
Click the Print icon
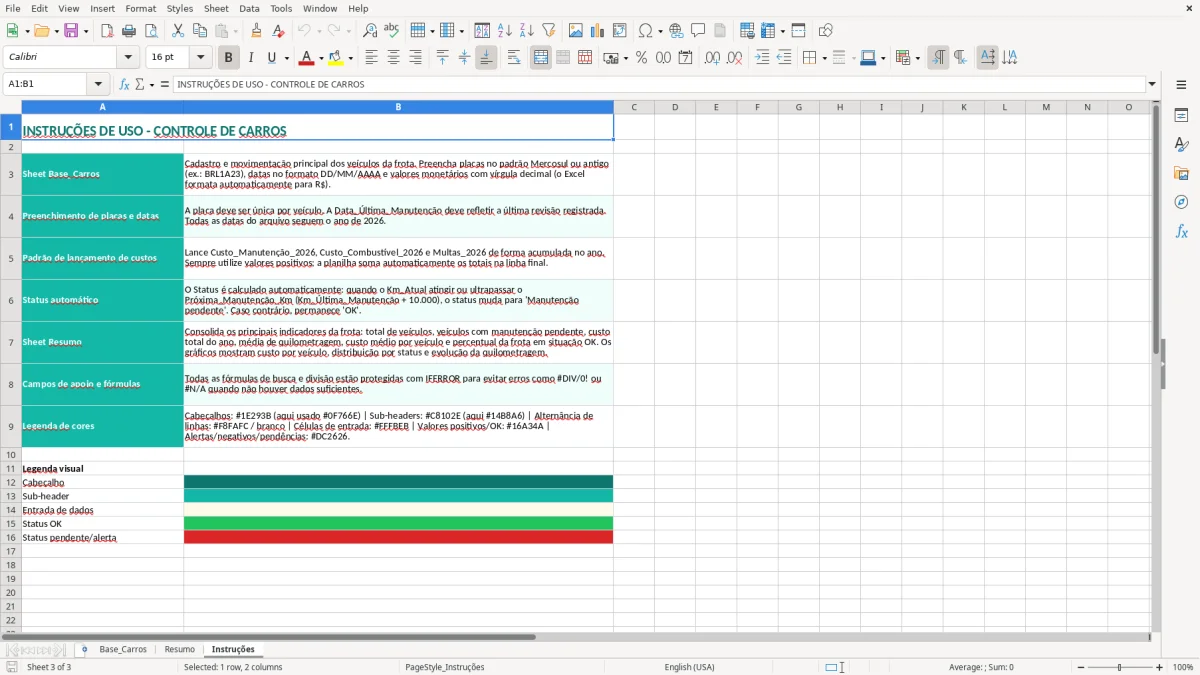coord(129,31)
